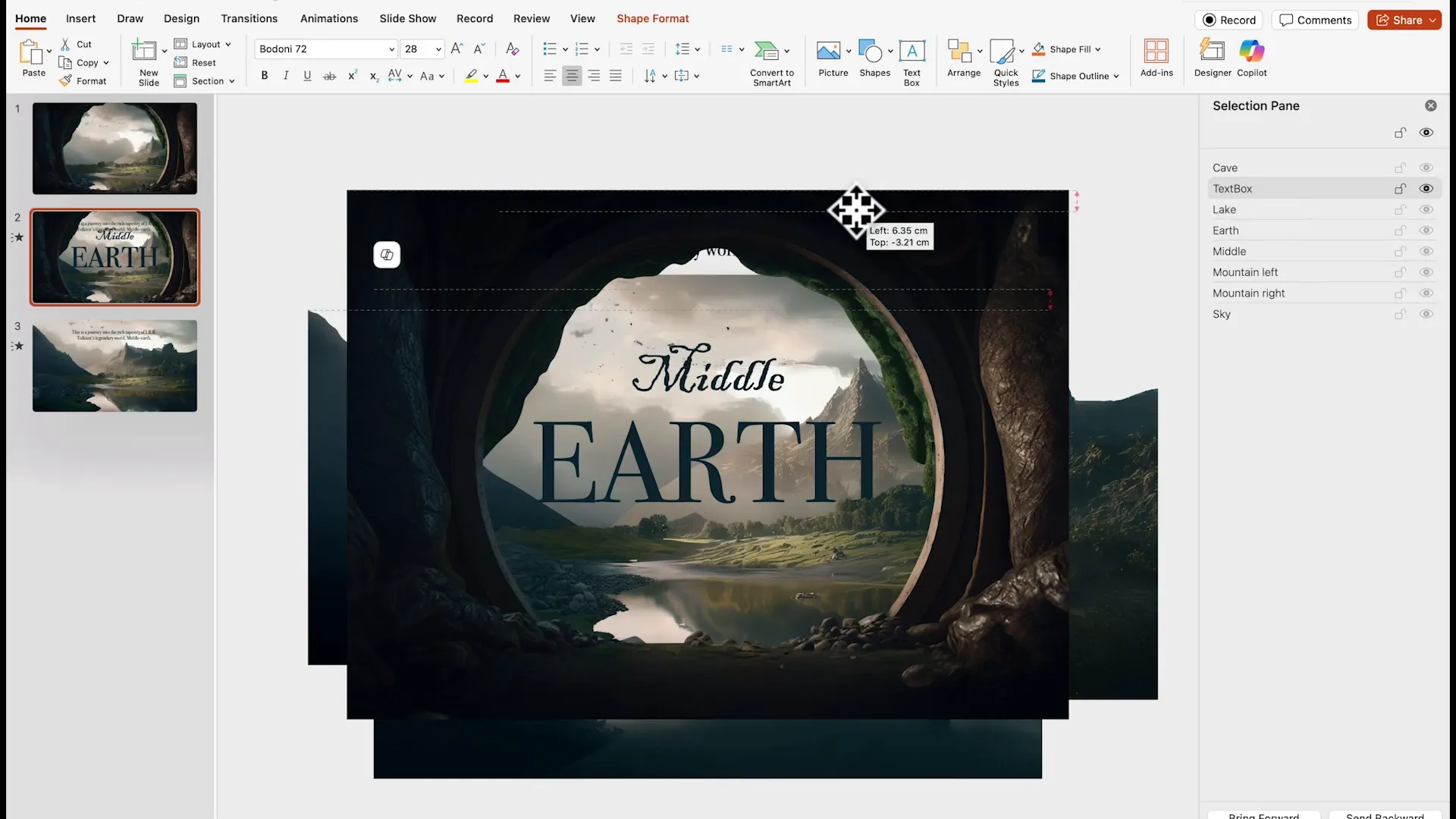1456x819 pixels.
Task: Open Quick Styles gallery
Action: coord(1006,62)
